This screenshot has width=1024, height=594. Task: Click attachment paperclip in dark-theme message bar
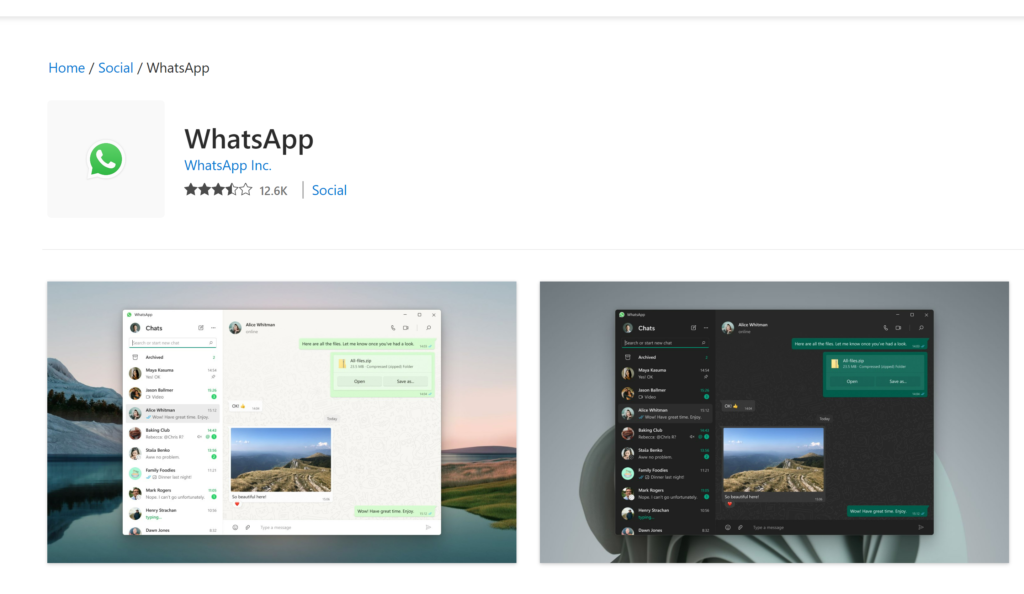(x=740, y=527)
